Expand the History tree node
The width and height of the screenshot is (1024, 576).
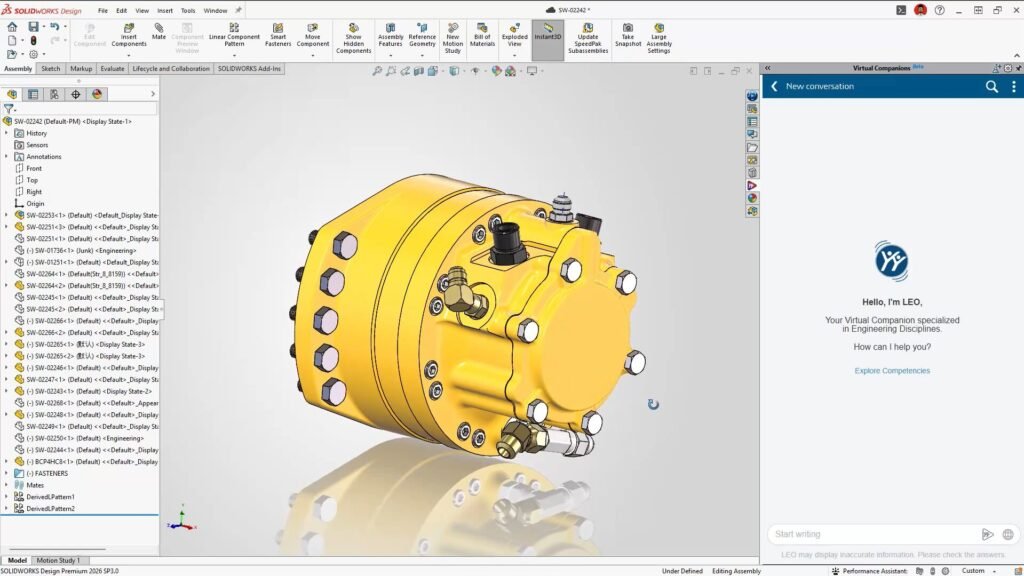(7, 133)
